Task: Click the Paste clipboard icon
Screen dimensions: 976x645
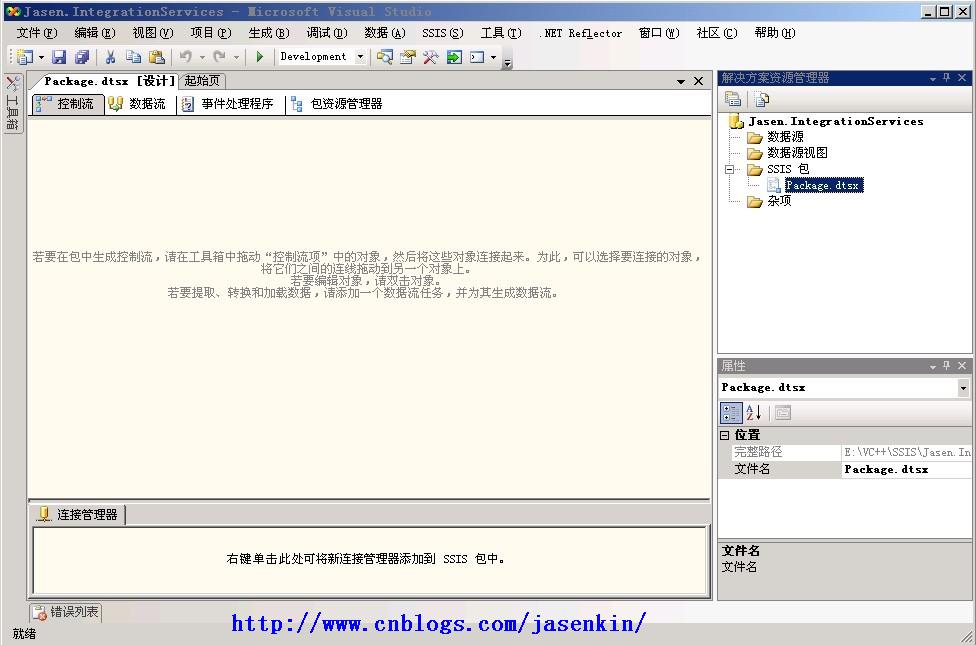Action: [157, 57]
